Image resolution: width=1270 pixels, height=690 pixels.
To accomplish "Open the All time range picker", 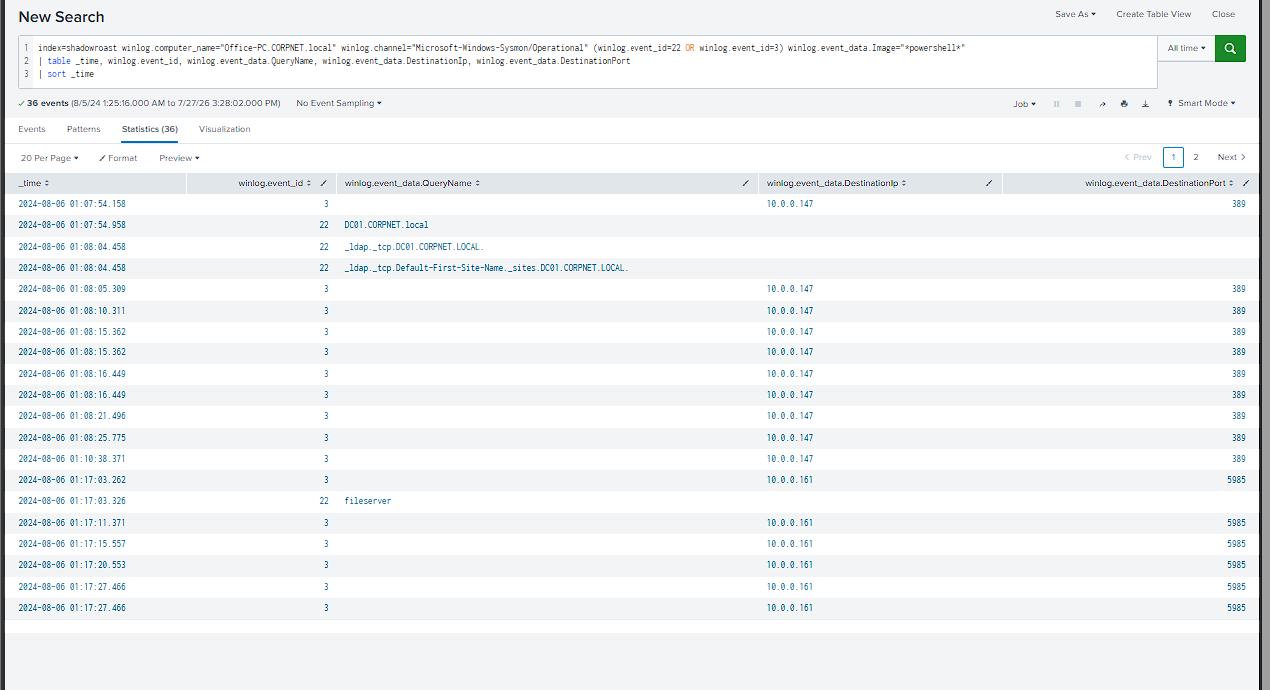I will [x=1186, y=48].
